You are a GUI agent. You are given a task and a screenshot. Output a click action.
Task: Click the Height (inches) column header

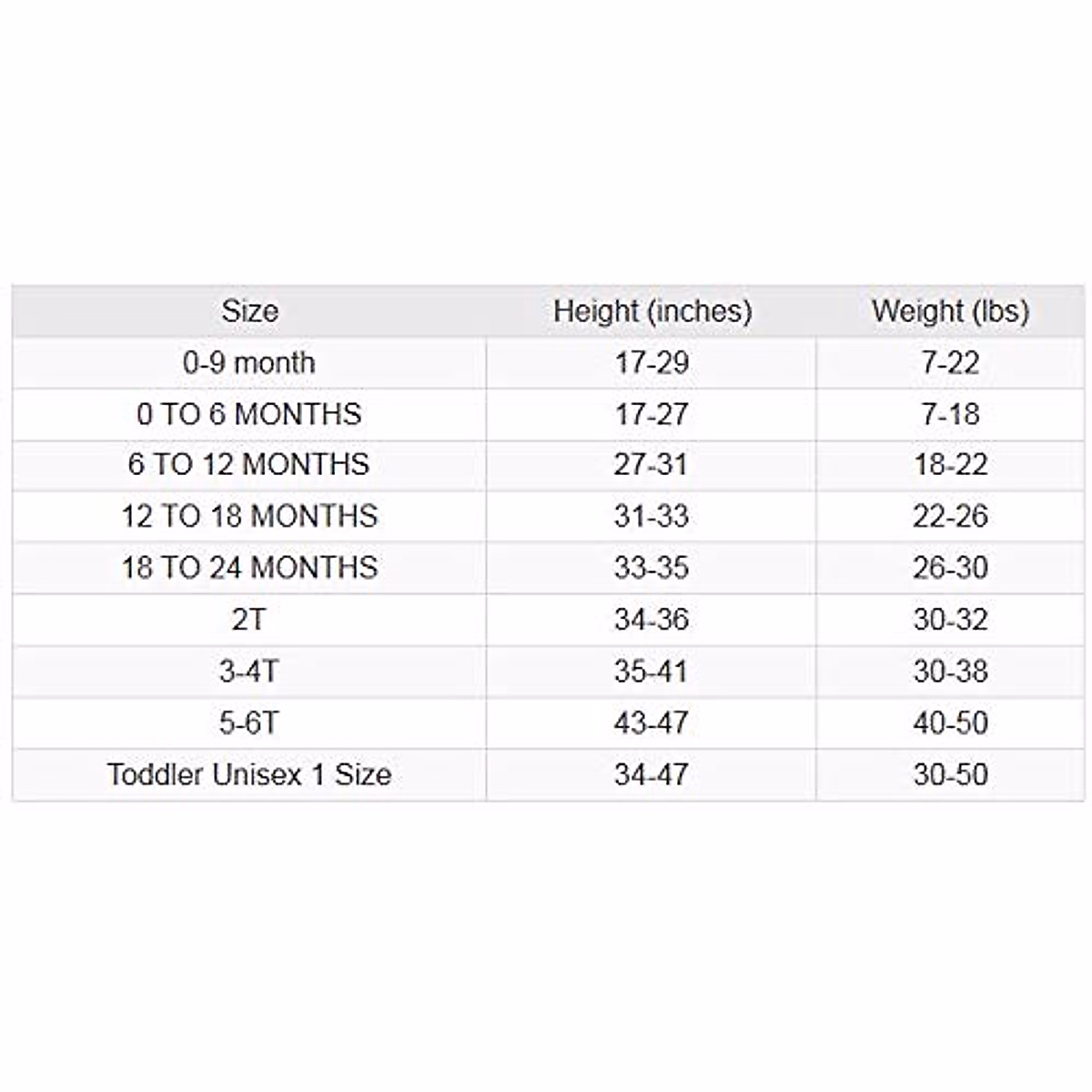pos(652,311)
